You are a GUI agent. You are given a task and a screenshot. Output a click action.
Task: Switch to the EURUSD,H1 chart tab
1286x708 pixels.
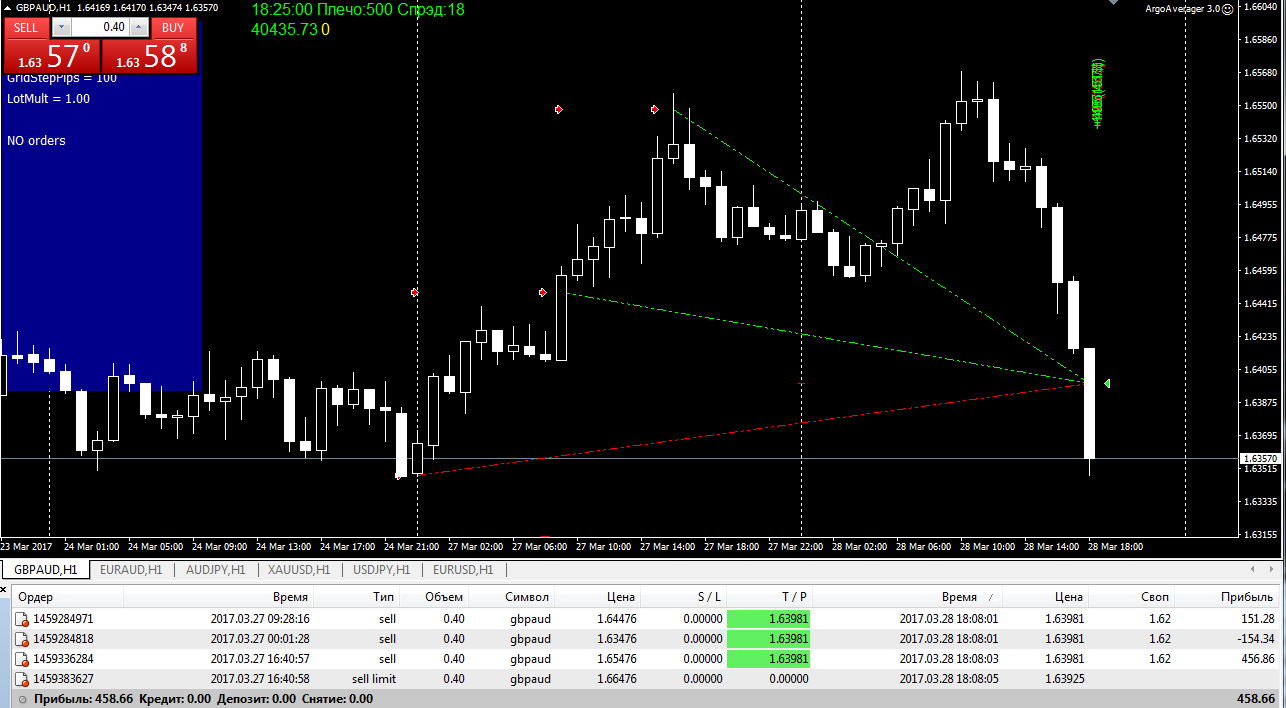462,570
